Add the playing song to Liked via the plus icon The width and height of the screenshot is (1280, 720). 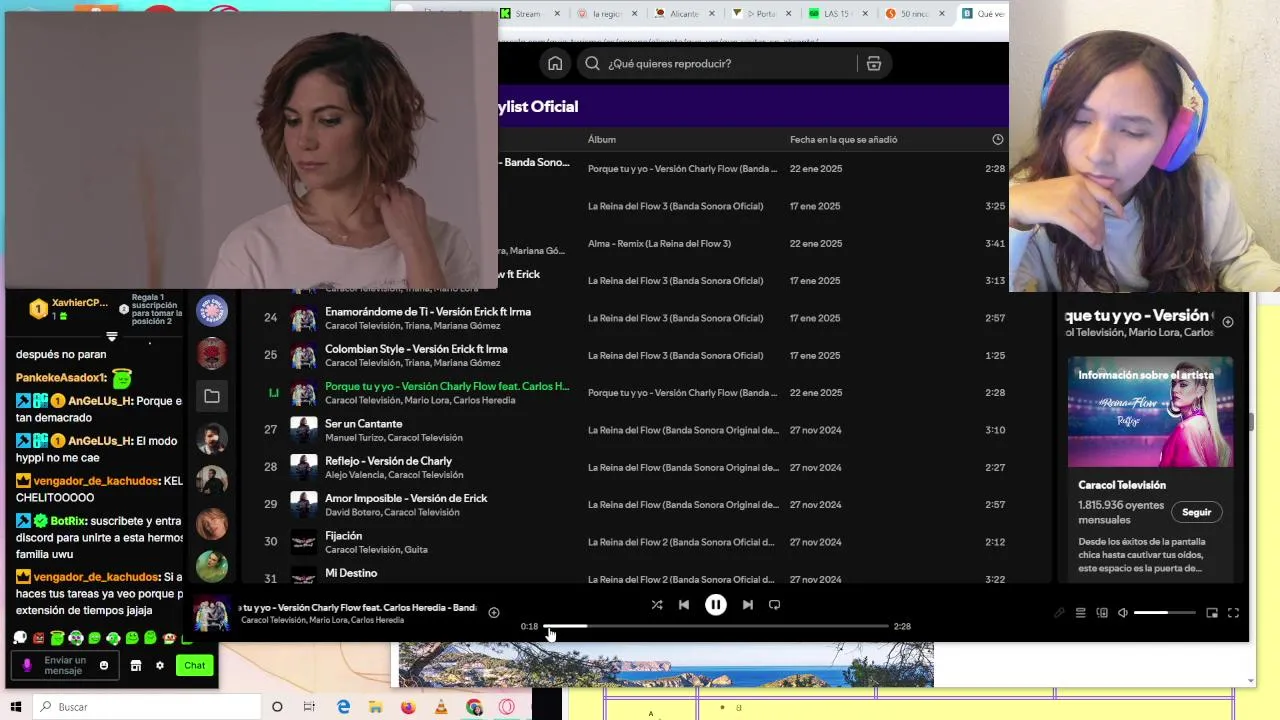point(494,612)
